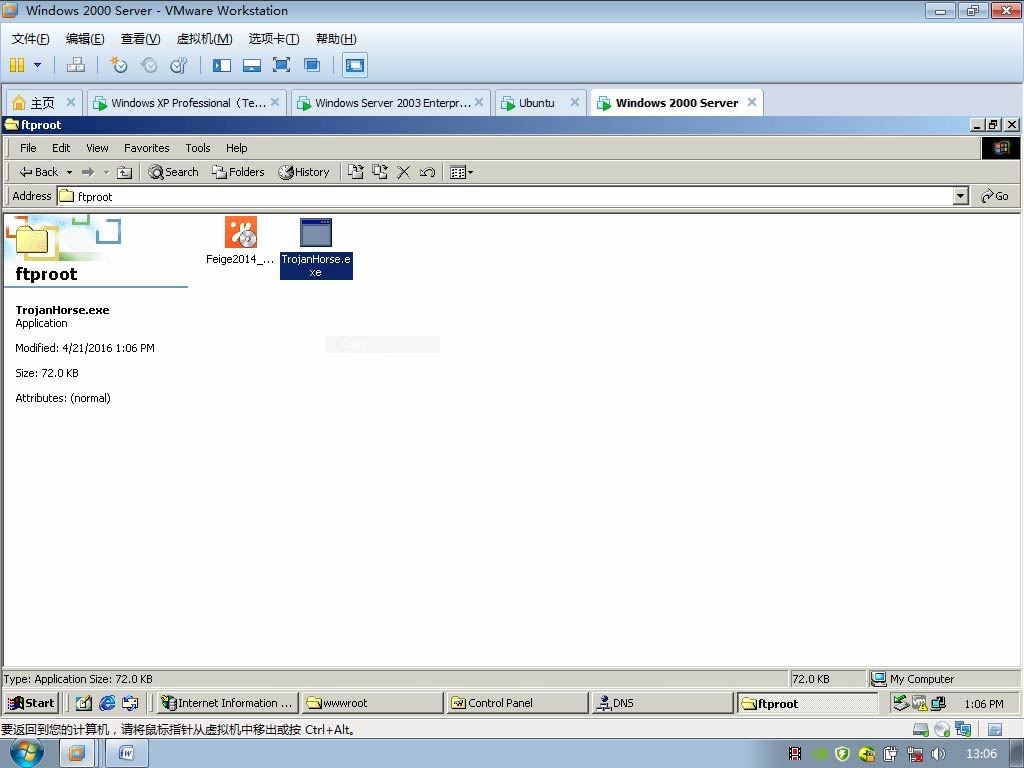
Task: Click the ftproot address bar field
Action: coord(505,196)
